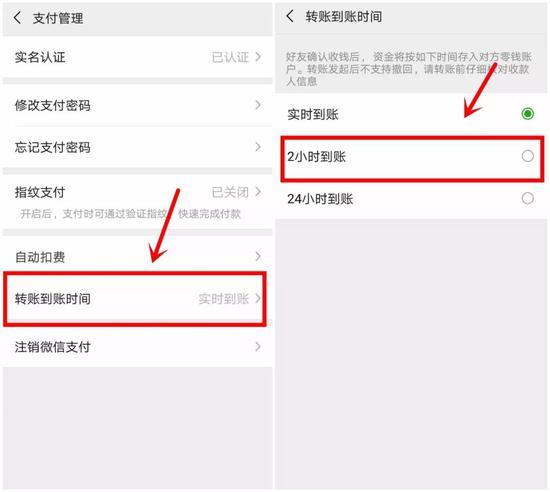The image size is (550, 492).
Task: Select the 实时到账 radio button
Action: tap(528, 114)
